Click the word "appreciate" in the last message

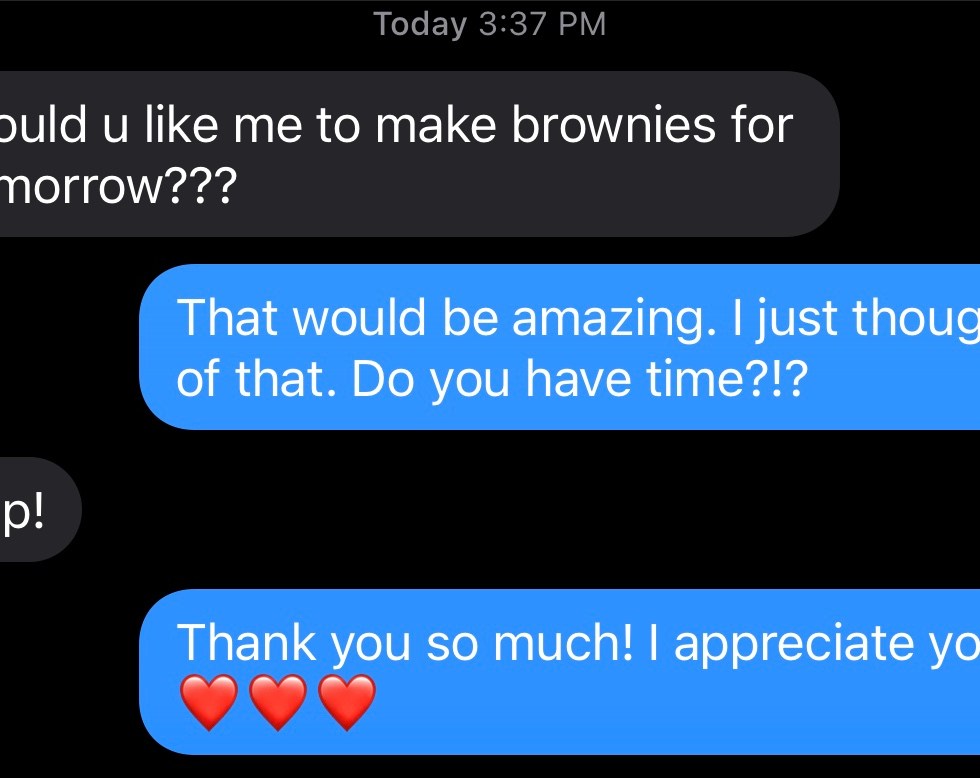click(x=799, y=644)
